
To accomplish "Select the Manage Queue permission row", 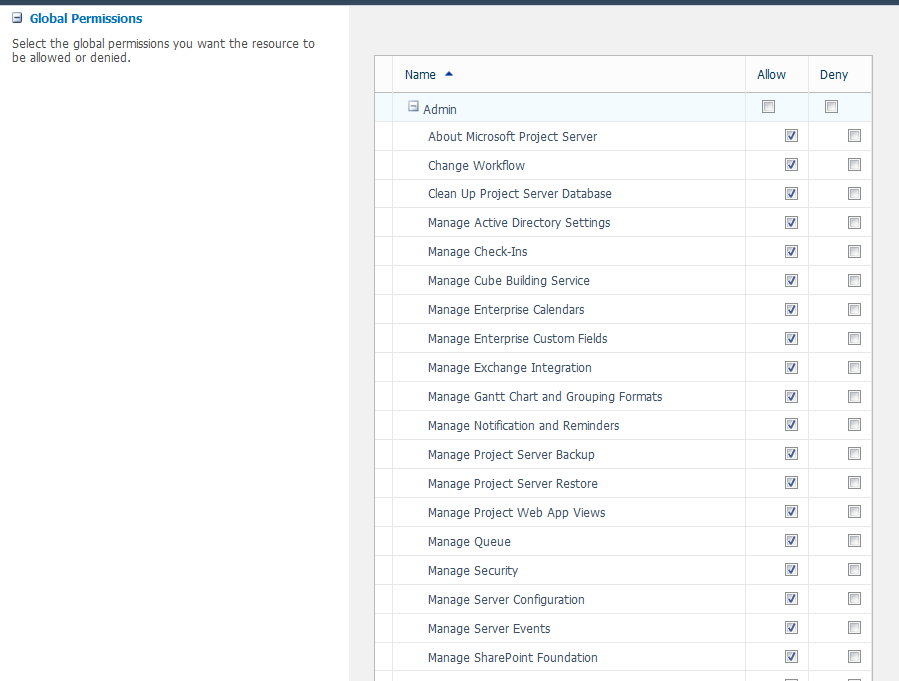I will [x=469, y=542].
